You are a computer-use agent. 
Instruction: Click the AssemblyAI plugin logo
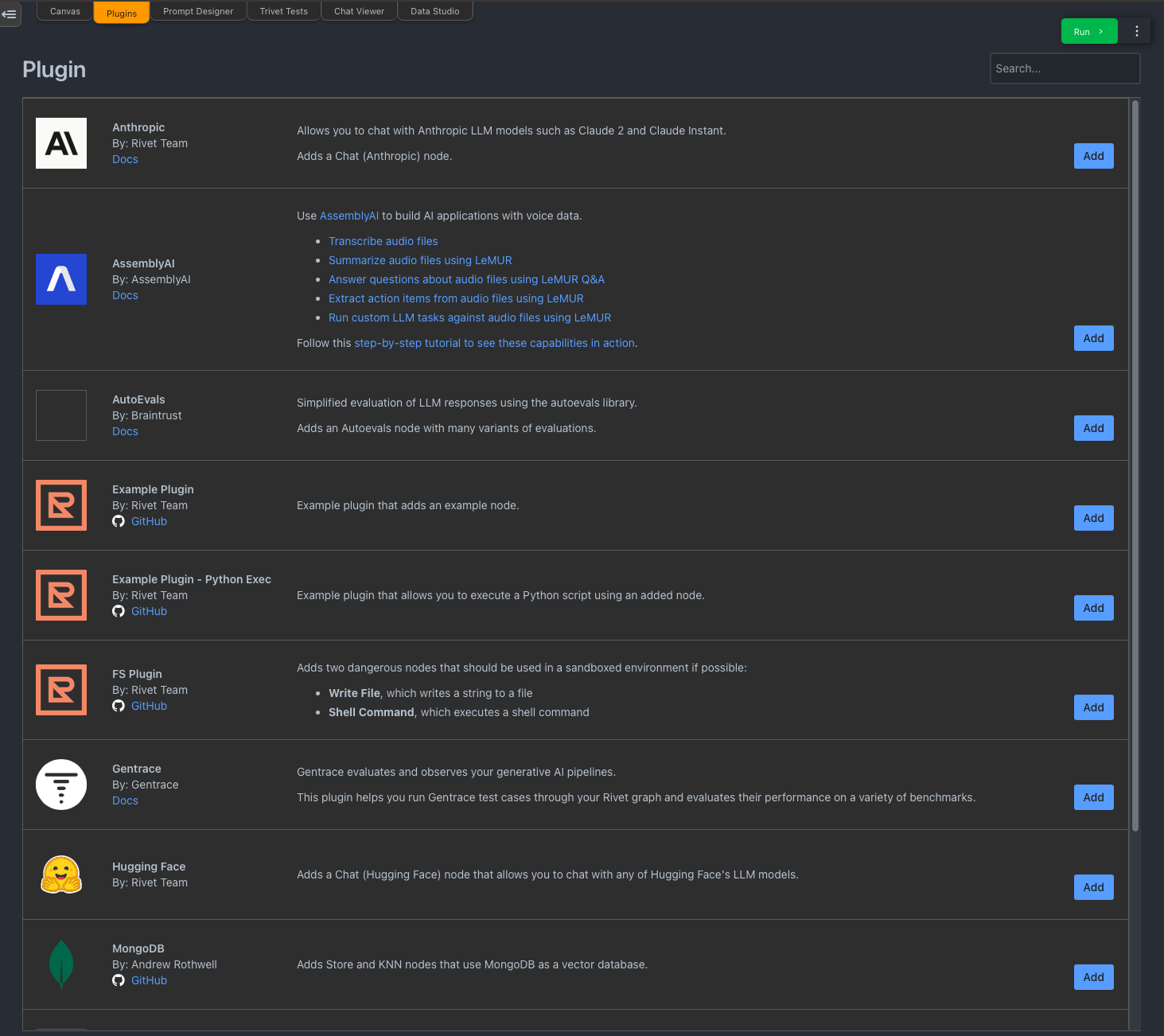click(61, 279)
